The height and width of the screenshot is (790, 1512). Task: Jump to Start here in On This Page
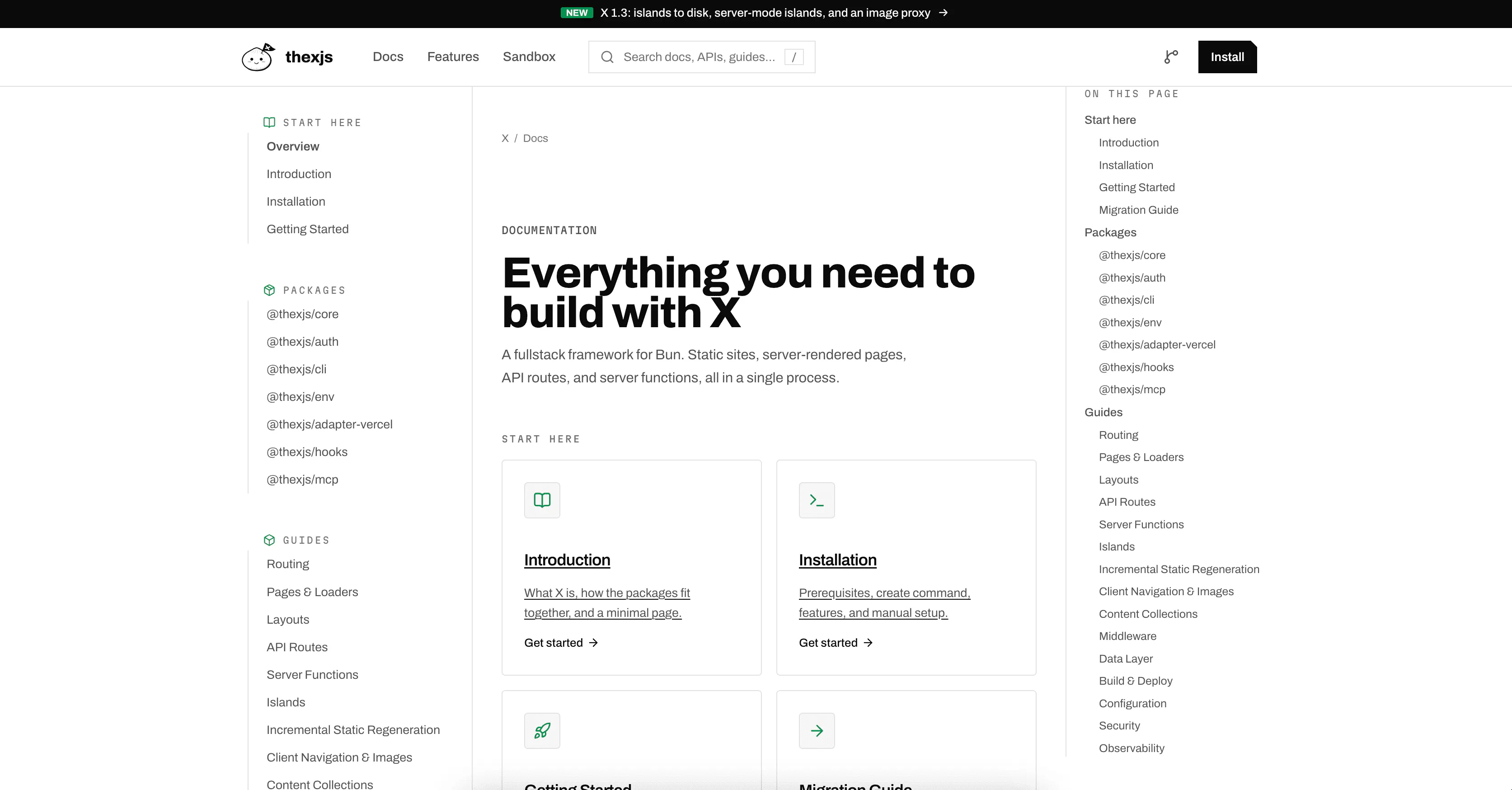[1110, 120]
